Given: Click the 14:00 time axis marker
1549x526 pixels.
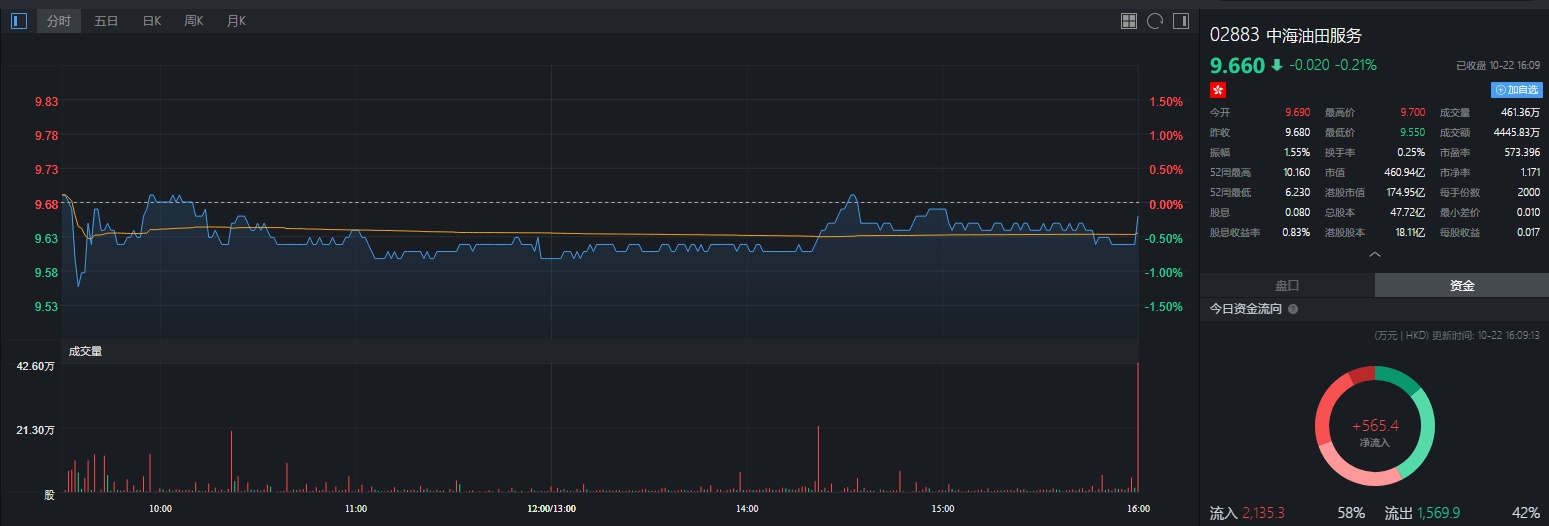Looking at the screenshot, I should pos(746,508).
